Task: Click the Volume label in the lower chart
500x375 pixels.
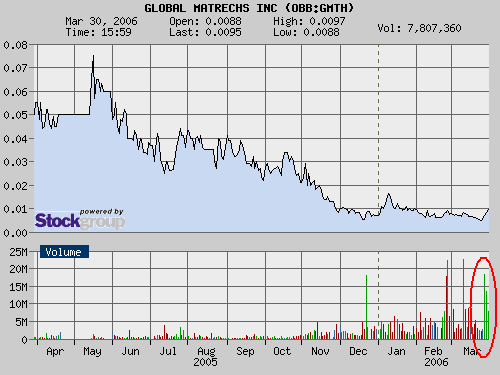Action: click(x=64, y=252)
